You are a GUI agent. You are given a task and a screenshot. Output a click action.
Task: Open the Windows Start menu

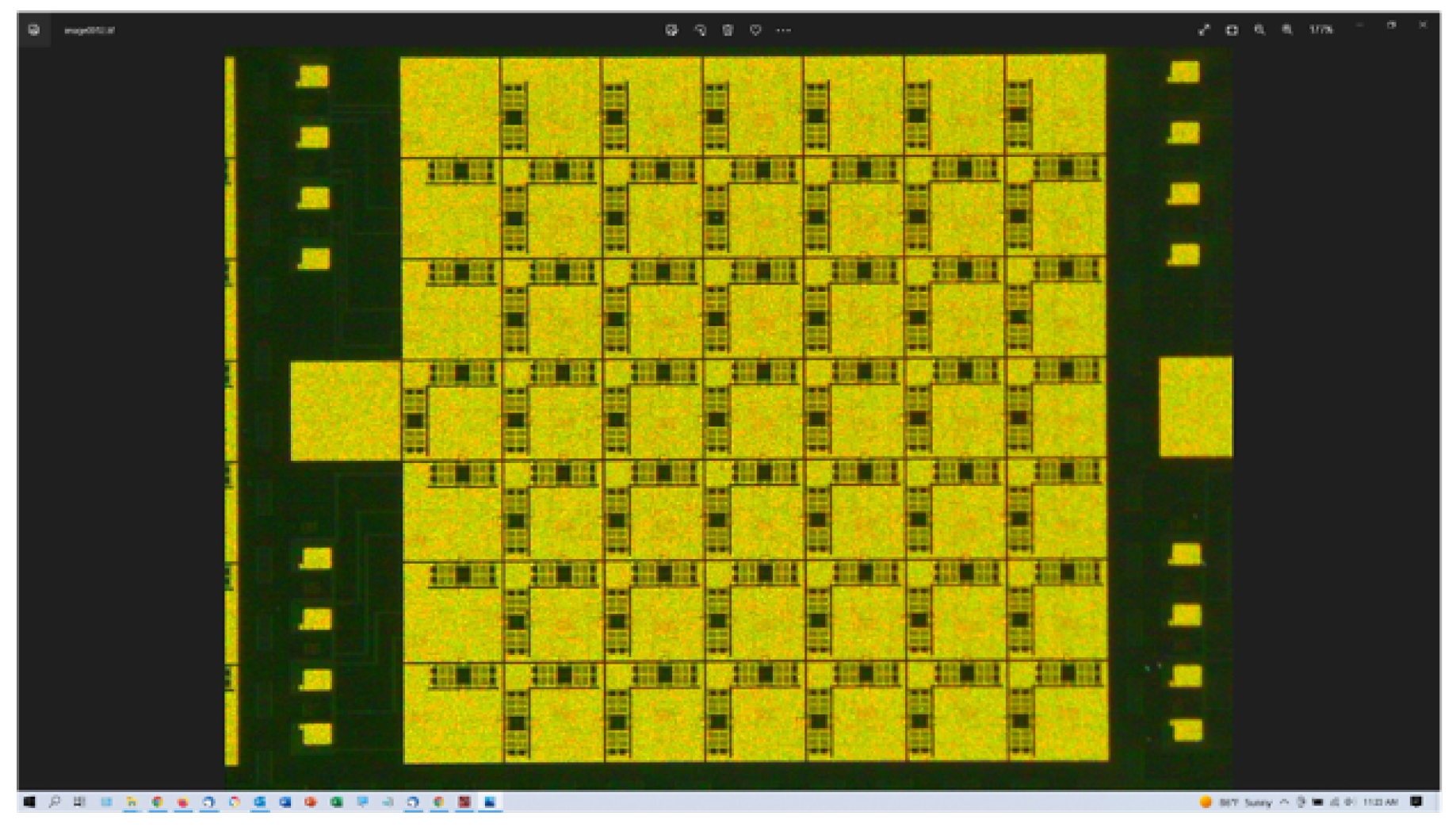[29, 802]
